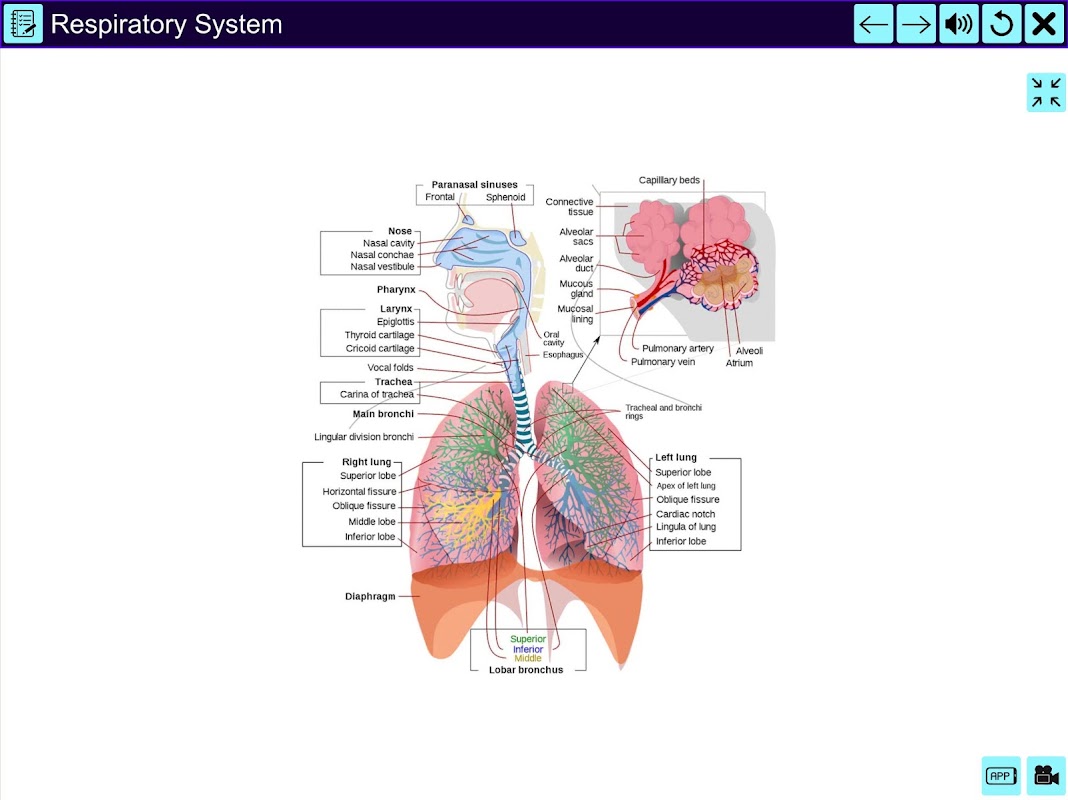1068x800 pixels.
Task: Go to the previous slide arrow
Action: point(873,24)
